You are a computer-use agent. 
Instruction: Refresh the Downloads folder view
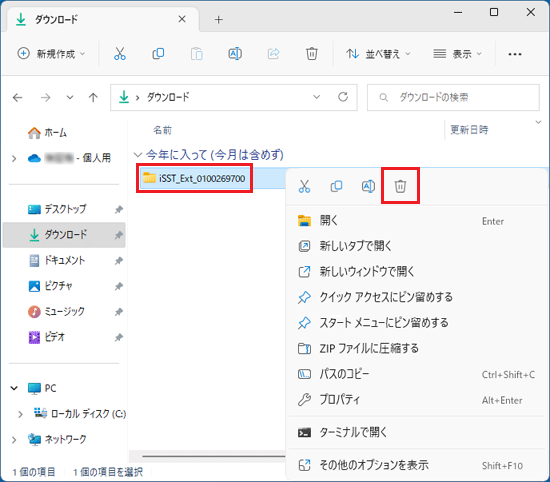(x=343, y=97)
